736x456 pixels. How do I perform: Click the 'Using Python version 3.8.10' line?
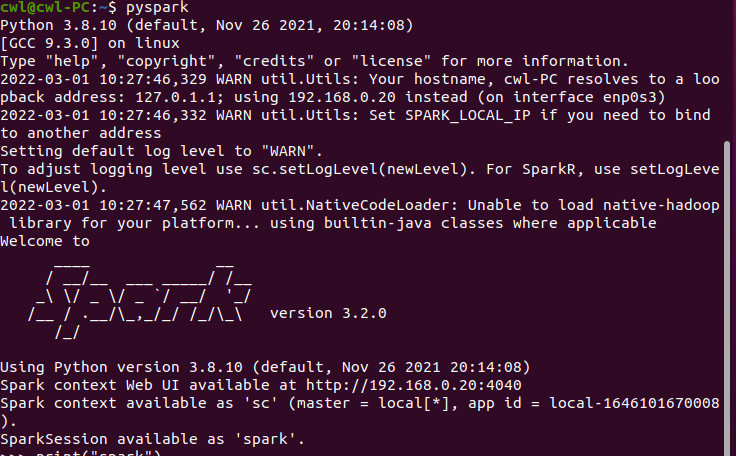(x=265, y=367)
